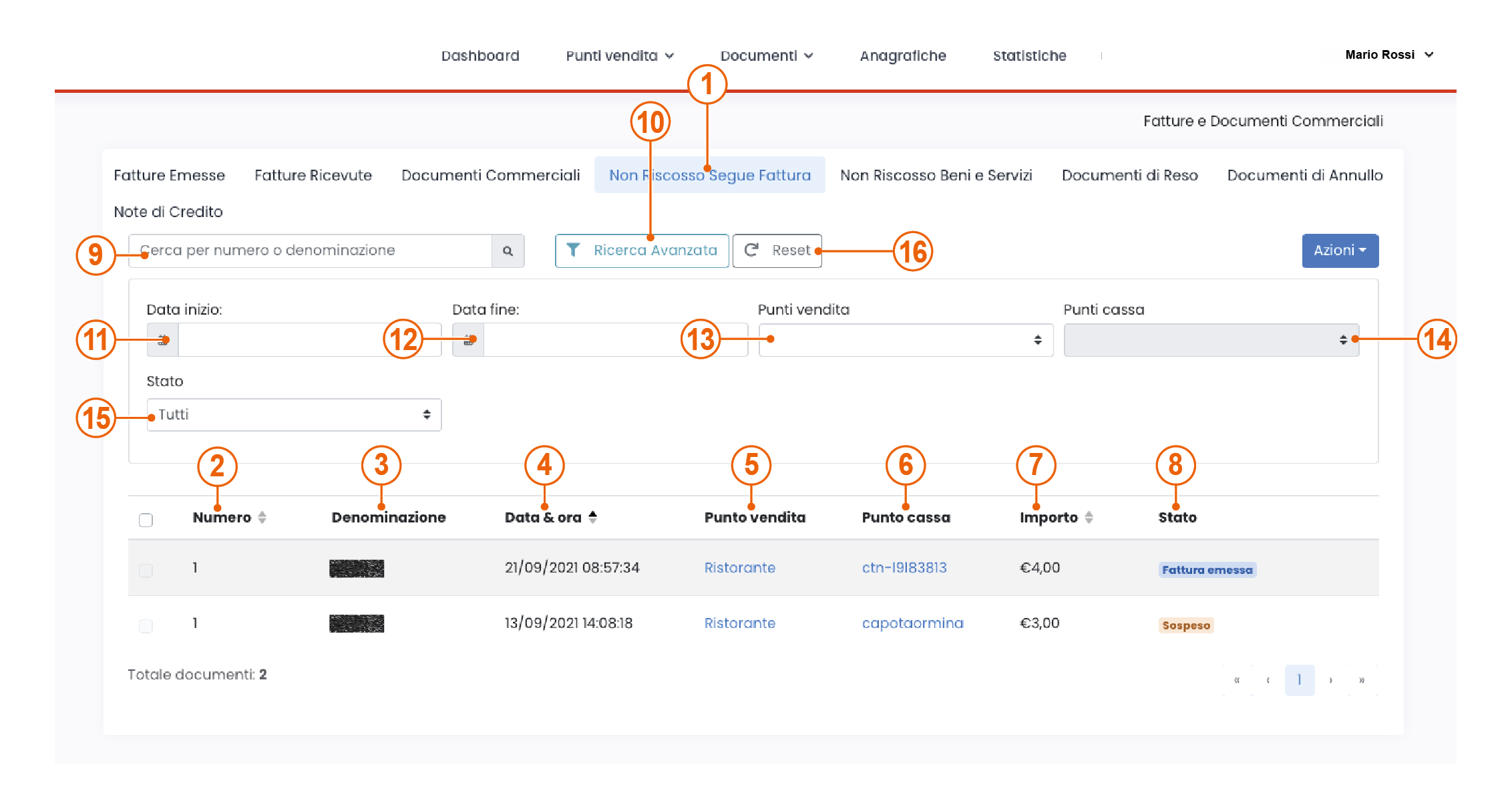Open the Stato dropdown showing Tutti

[x=294, y=415]
